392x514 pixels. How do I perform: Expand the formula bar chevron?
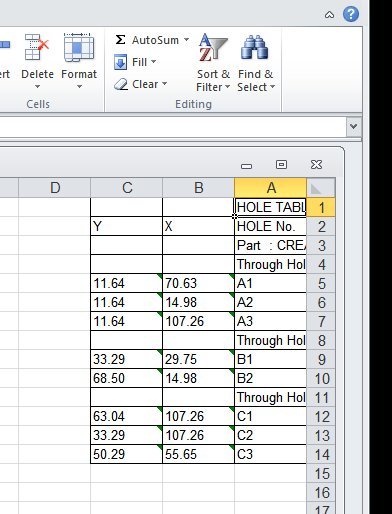353,126
